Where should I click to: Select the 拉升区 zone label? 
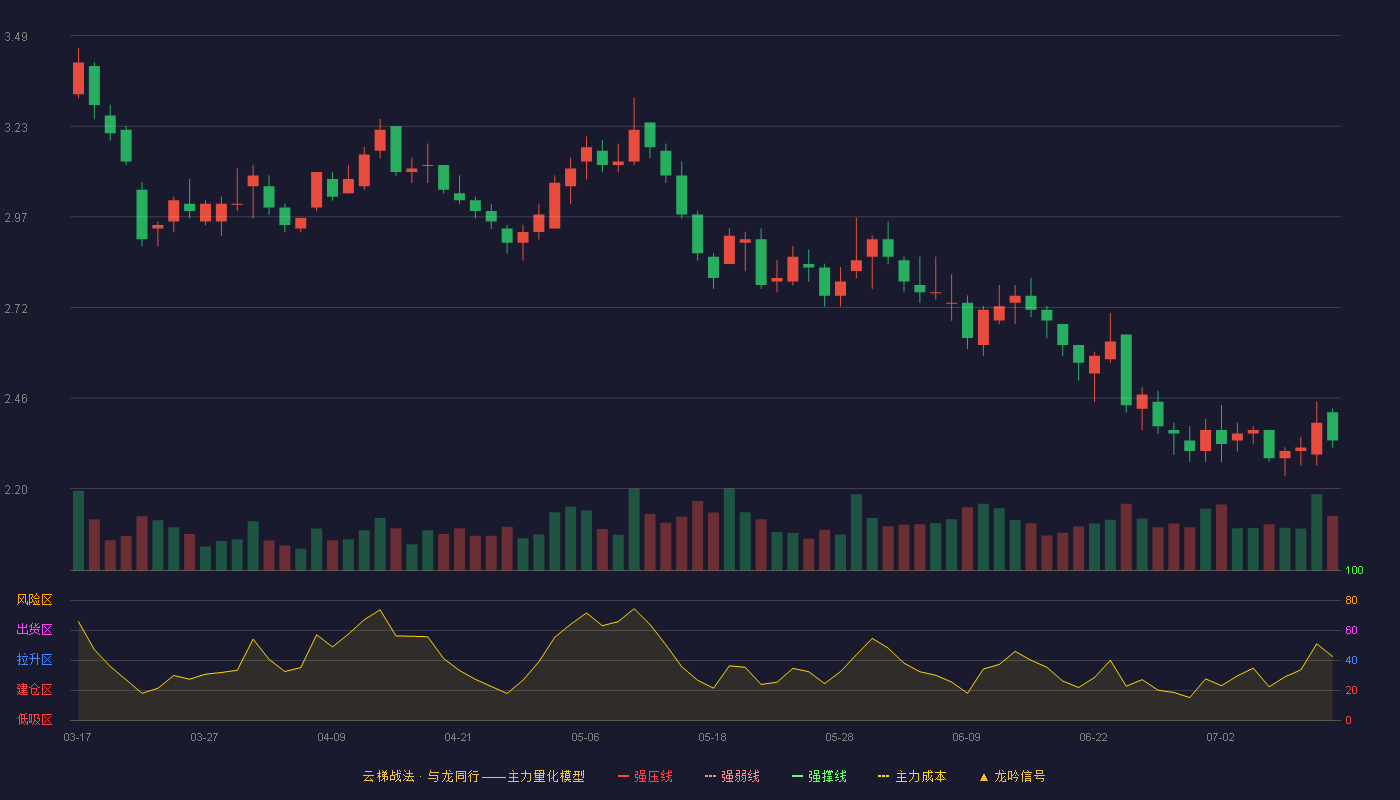(x=34, y=660)
